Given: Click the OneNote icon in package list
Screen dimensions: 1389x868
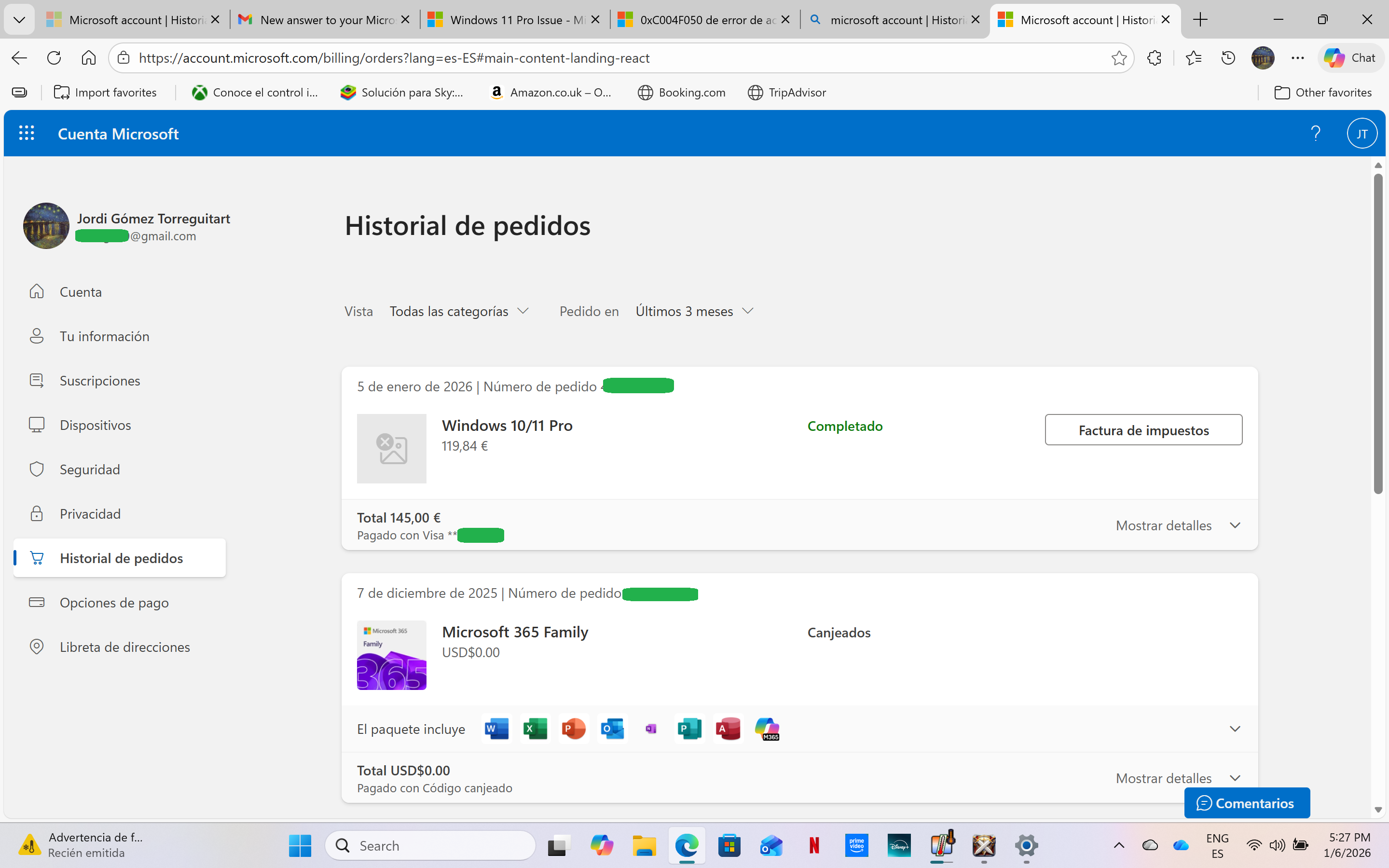Looking at the screenshot, I should [651, 729].
